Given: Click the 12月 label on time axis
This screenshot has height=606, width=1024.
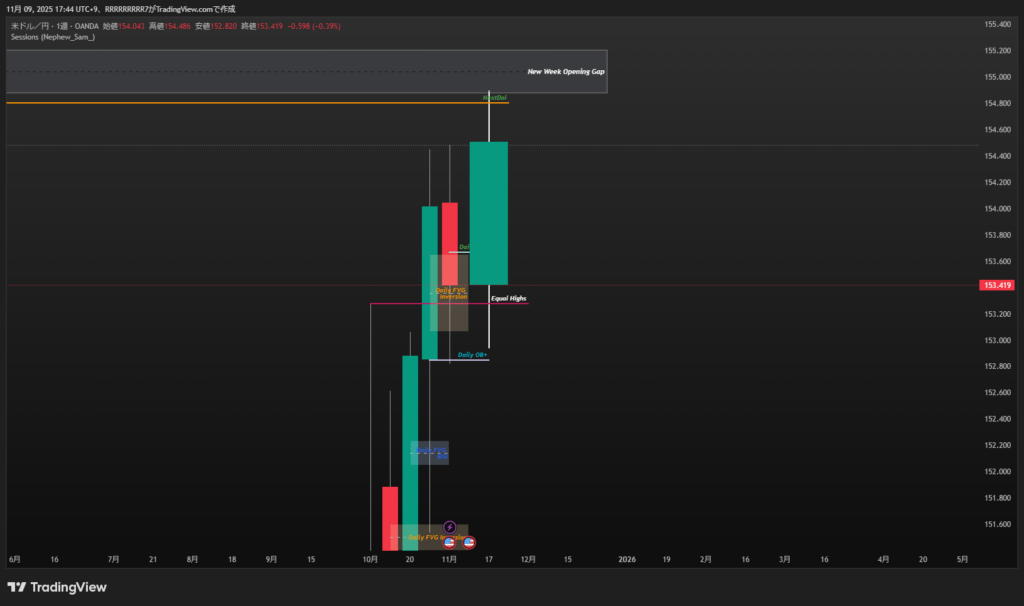Looking at the screenshot, I should tap(529, 560).
